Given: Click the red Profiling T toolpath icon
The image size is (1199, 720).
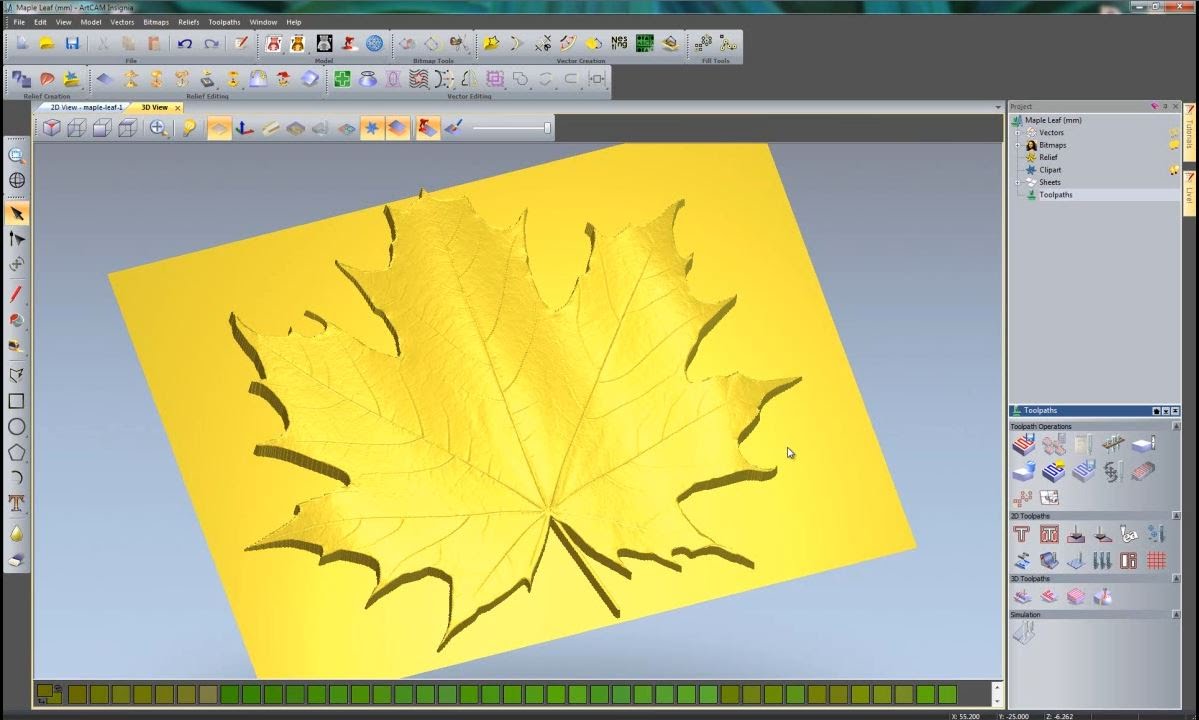Looking at the screenshot, I should click(1022, 534).
